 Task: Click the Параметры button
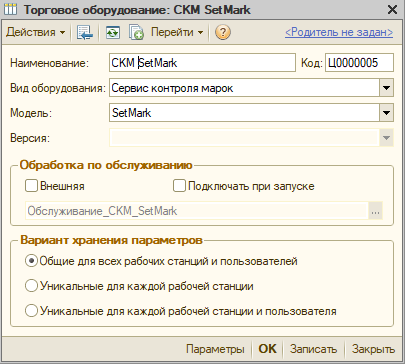[x=215, y=349]
